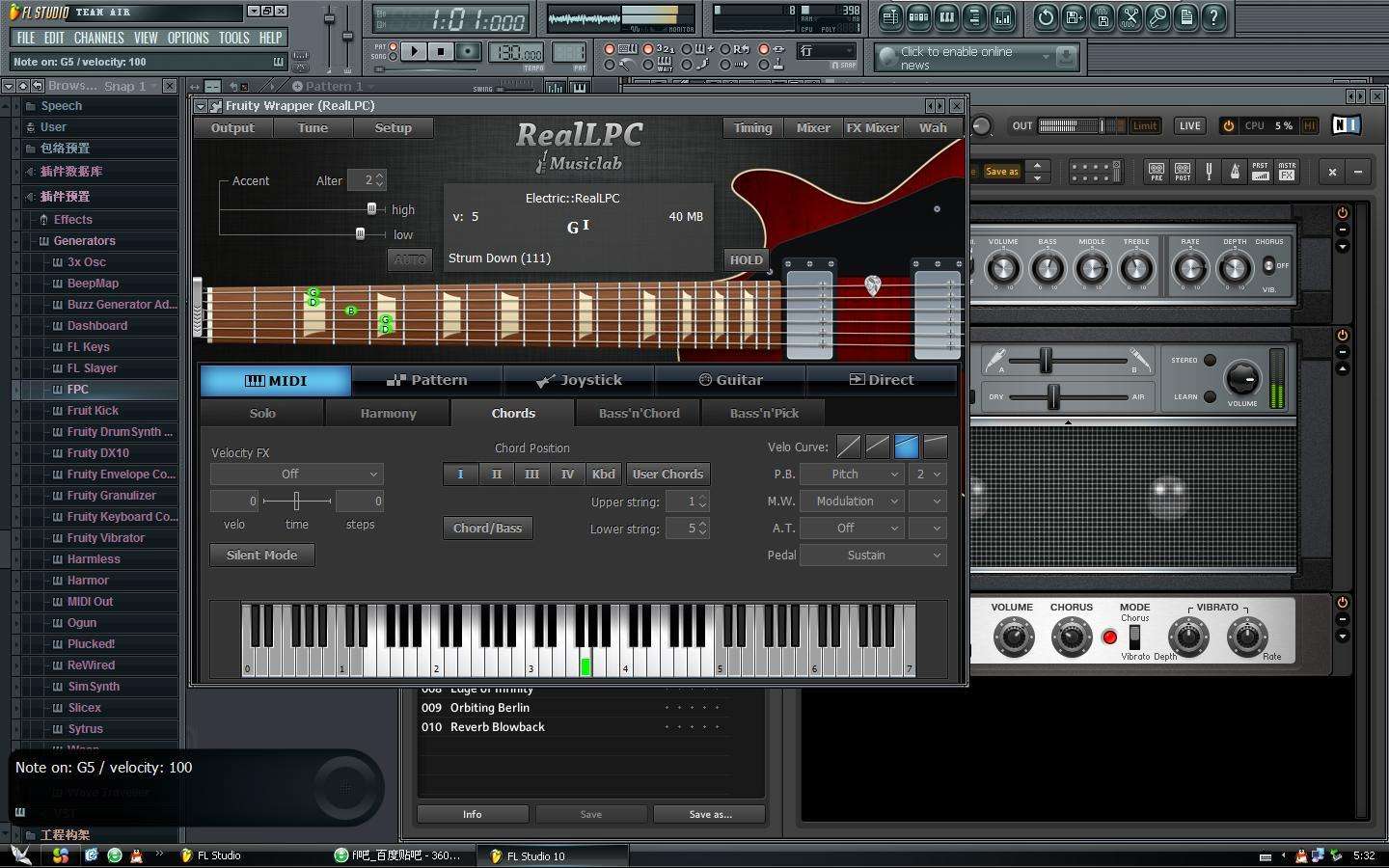The image size is (1389, 868).
Task: Click the HOLD button
Action: point(746,260)
